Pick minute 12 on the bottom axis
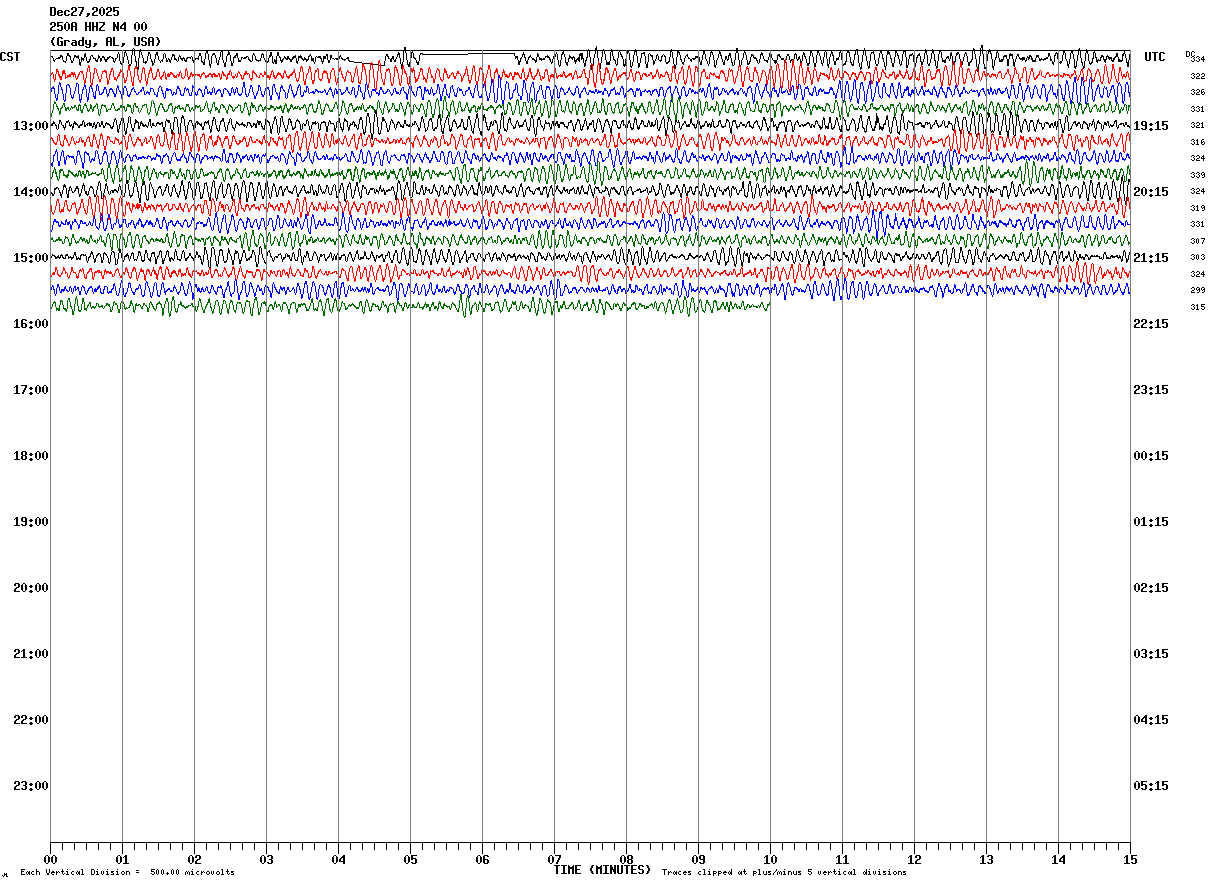The height and width of the screenshot is (886, 1210). click(x=914, y=860)
